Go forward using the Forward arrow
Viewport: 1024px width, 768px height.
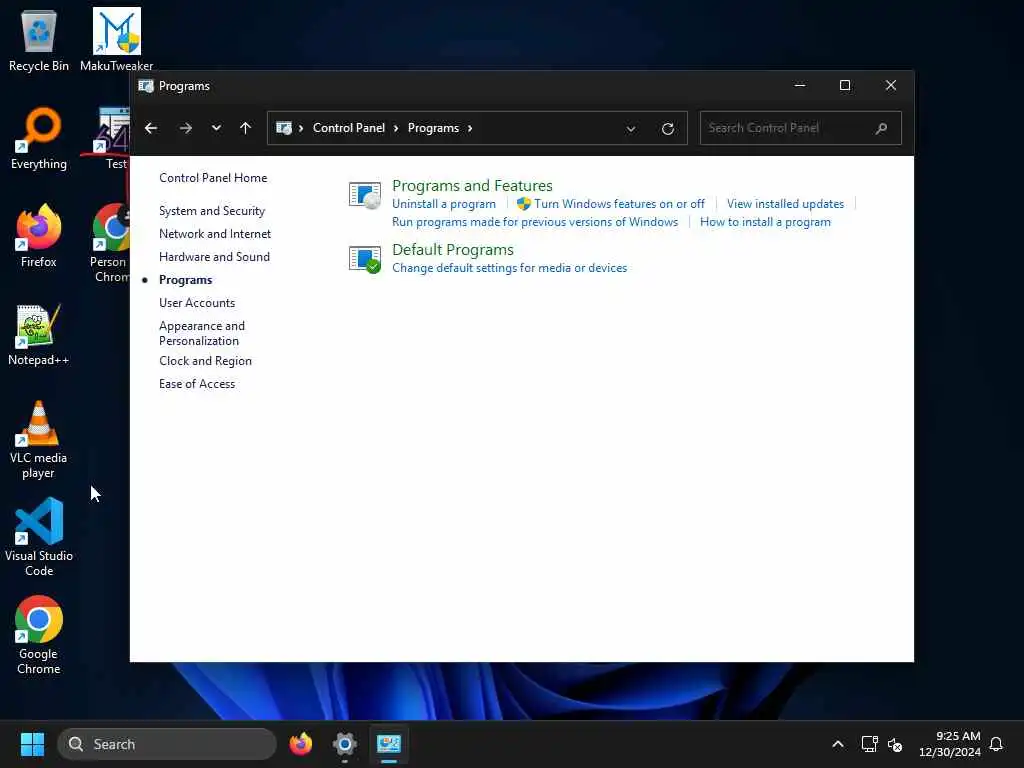tap(186, 128)
